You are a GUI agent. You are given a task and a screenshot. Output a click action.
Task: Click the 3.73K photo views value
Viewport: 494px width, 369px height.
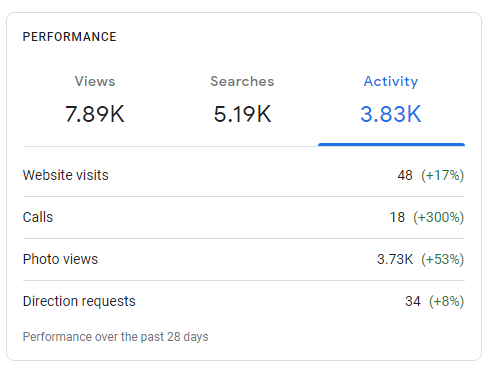click(395, 259)
